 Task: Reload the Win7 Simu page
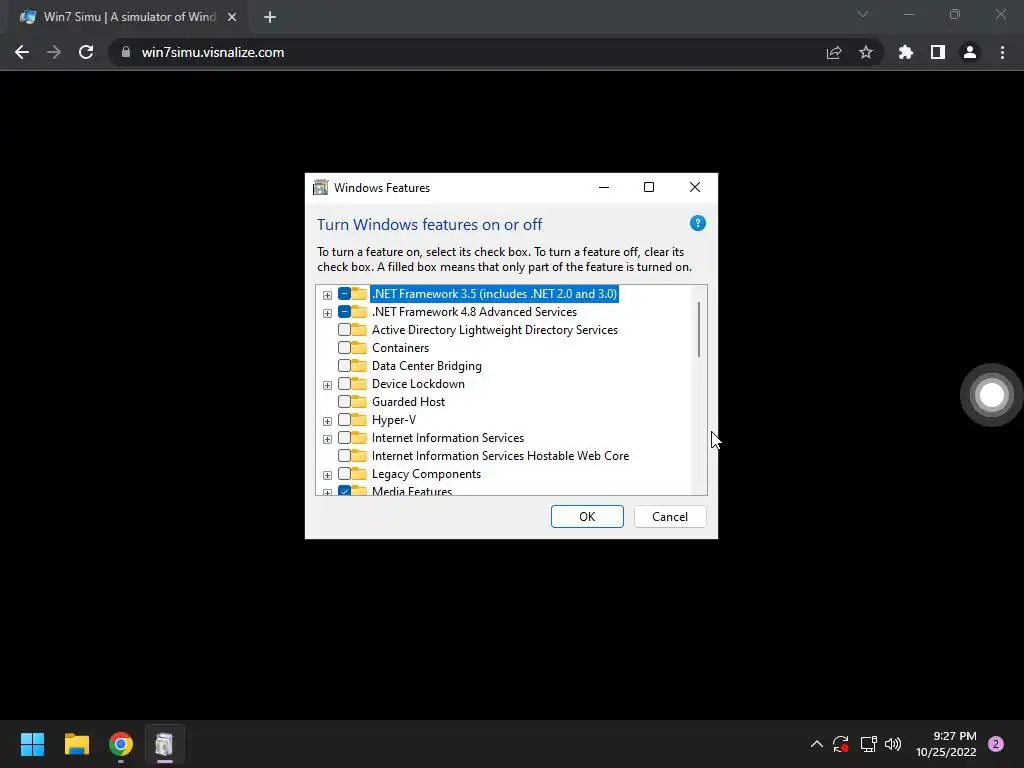point(86,52)
